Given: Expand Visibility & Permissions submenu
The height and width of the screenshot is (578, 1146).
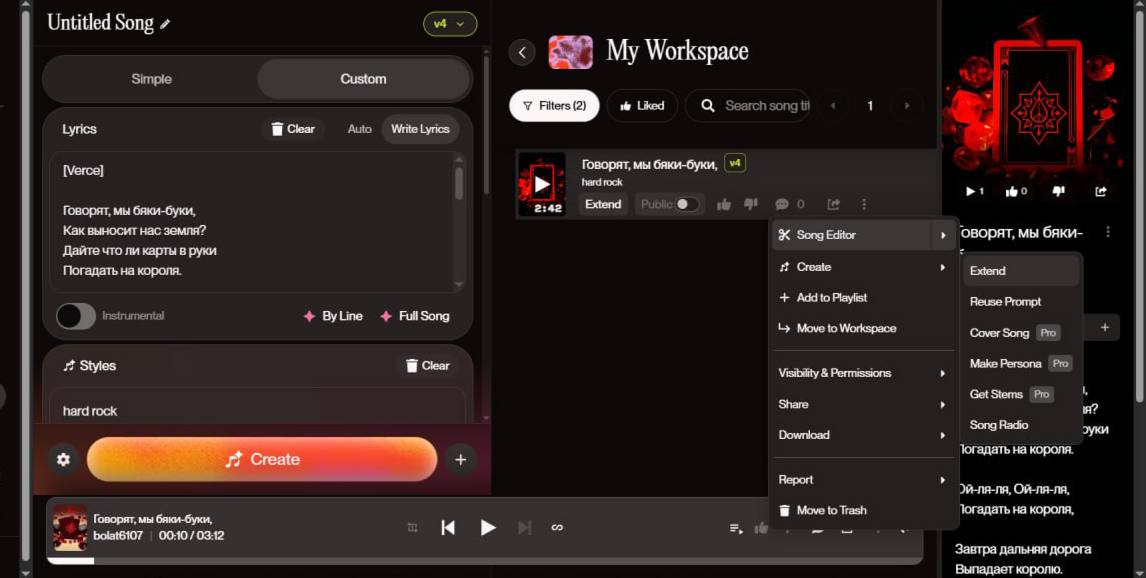Looking at the screenshot, I should tap(864, 373).
